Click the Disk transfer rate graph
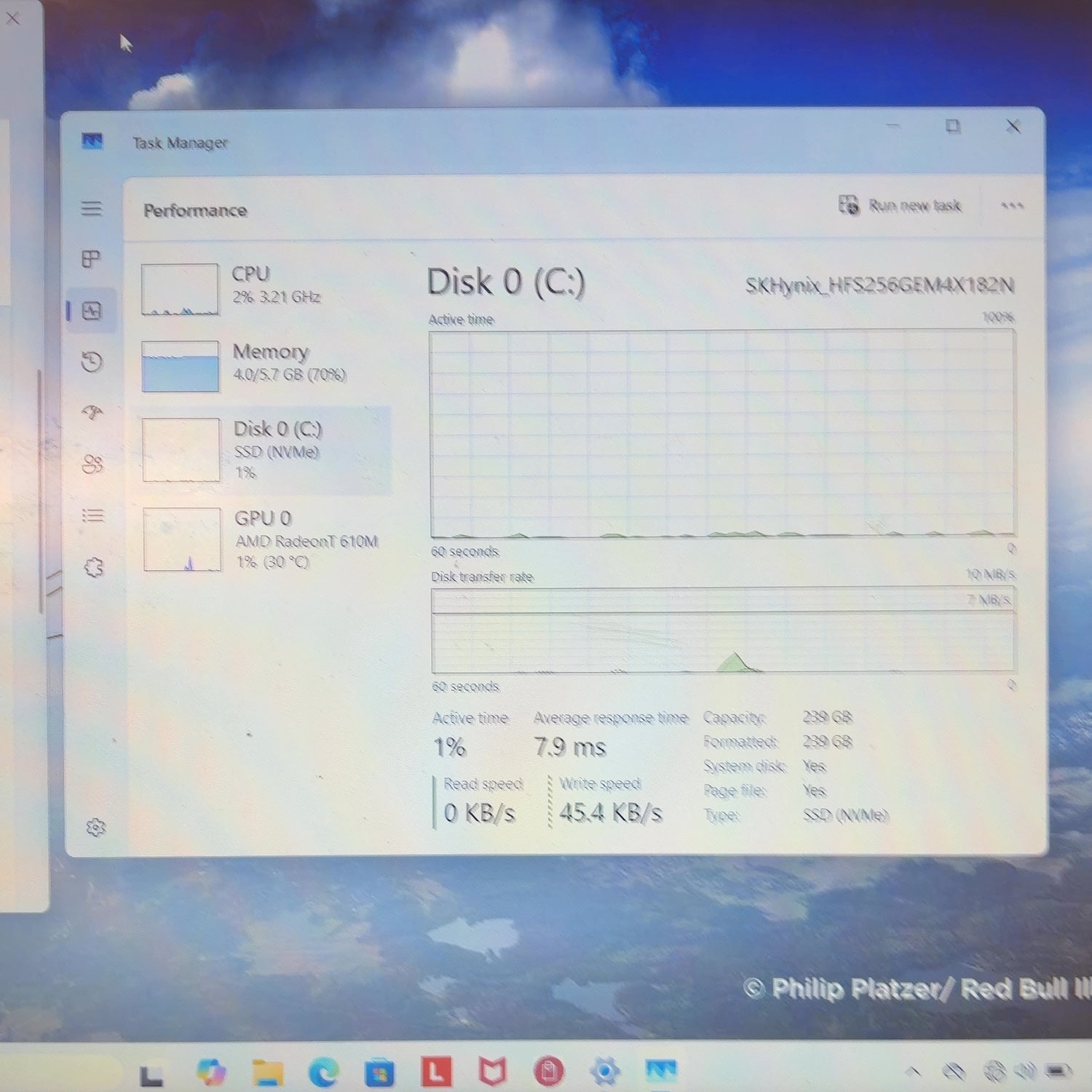The image size is (1092, 1092). (722, 630)
